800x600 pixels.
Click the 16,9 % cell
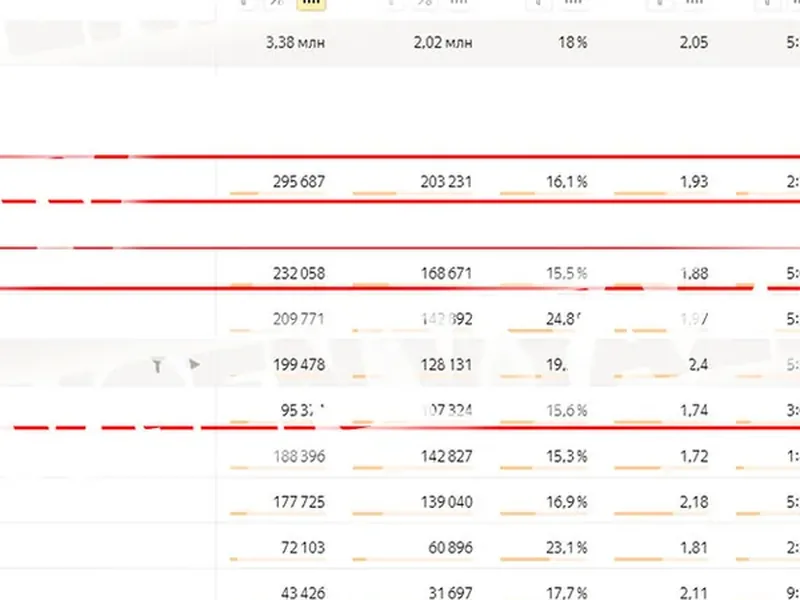(x=566, y=502)
